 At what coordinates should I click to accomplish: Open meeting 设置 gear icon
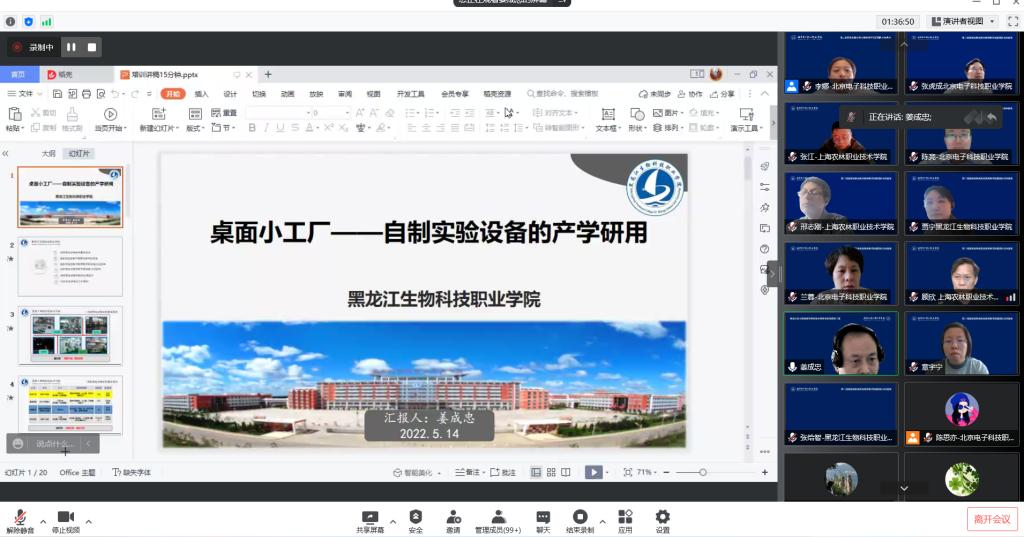(662, 518)
